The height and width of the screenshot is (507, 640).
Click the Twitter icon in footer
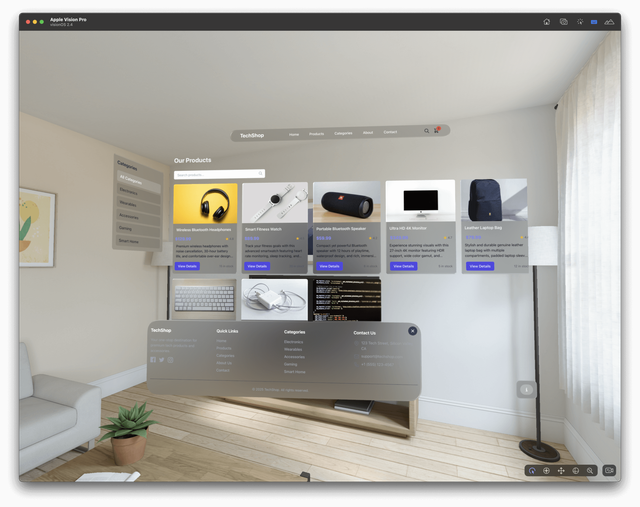162,360
